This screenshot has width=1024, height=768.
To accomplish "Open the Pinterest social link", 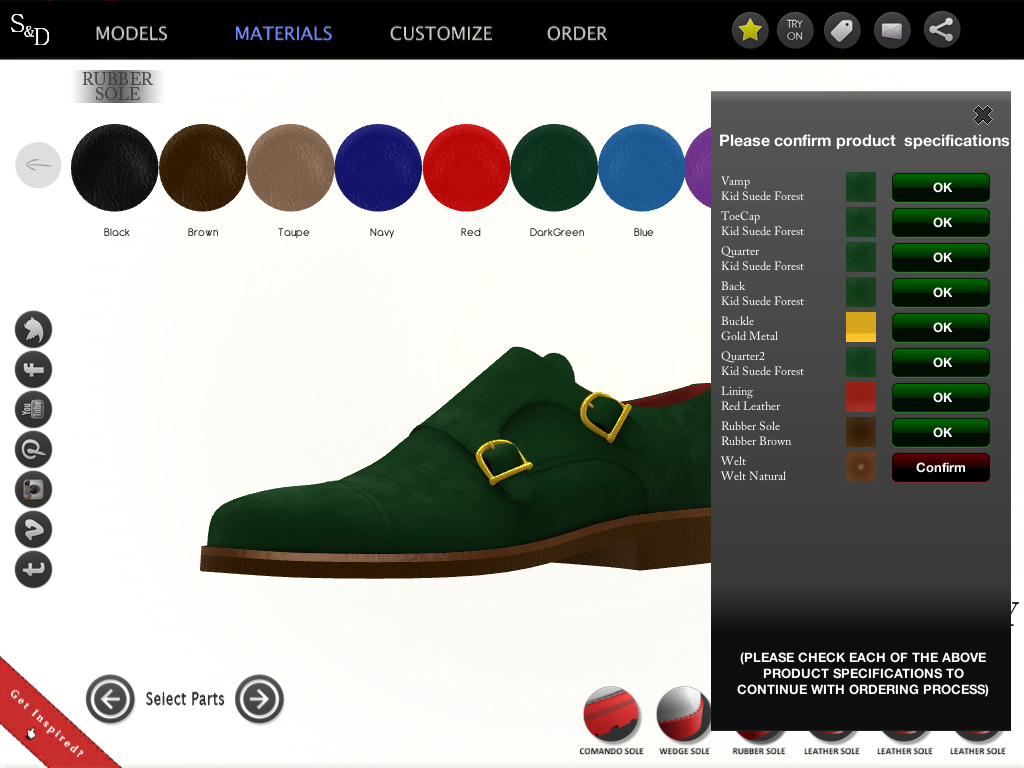I will coord(33,449).
